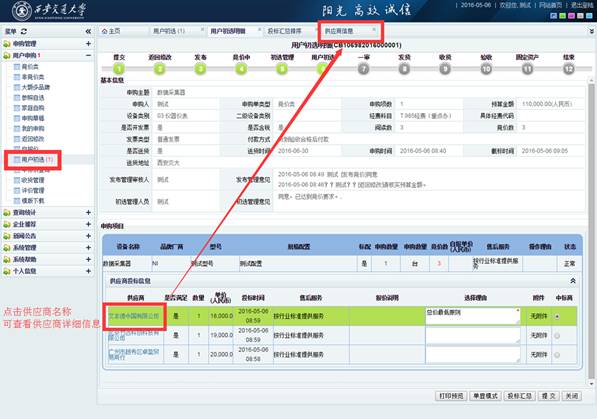Open the tab overflow arrow at tab bar end
This screenshot has width=597, height=419.
click(591, 31)
